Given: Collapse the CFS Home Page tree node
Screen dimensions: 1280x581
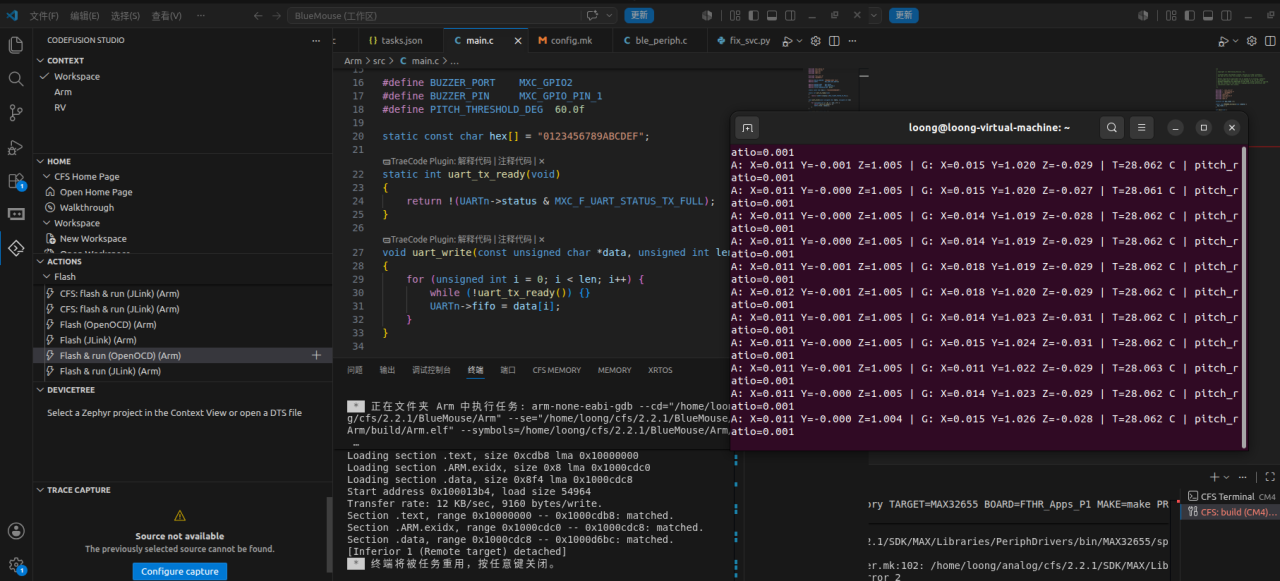Looking at the screenshot, I should pyautogui.click(x=46, y=177).
